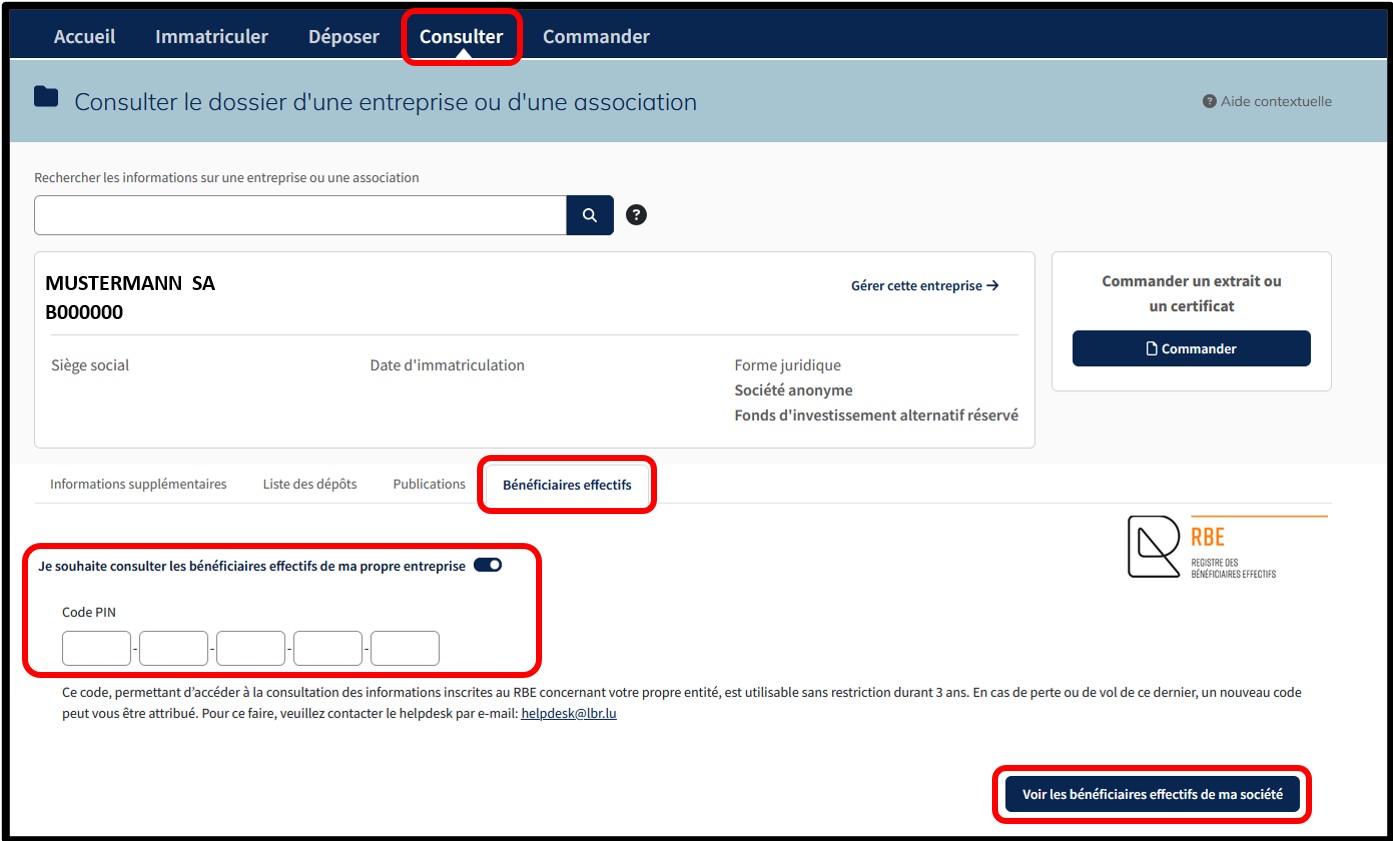Open Aide contextuelle help link
Screen dimensions: 1393x841
tap(1267, 101)
